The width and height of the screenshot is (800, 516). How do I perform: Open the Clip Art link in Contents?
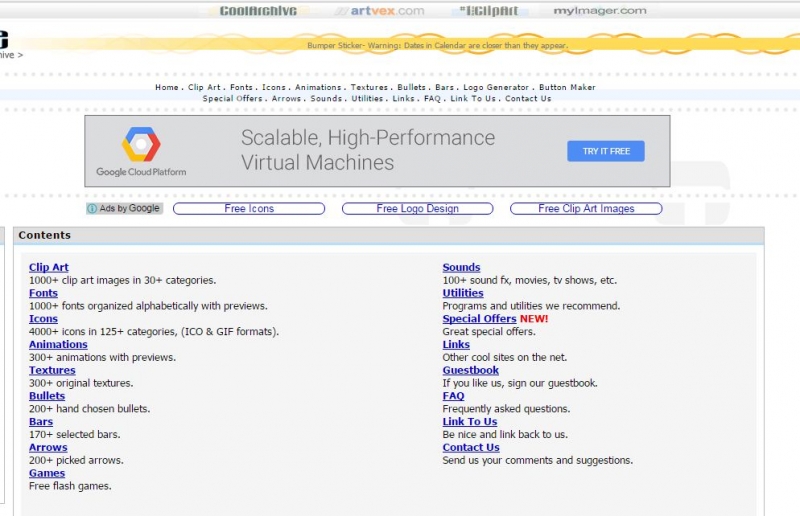[x=49, y=267]
